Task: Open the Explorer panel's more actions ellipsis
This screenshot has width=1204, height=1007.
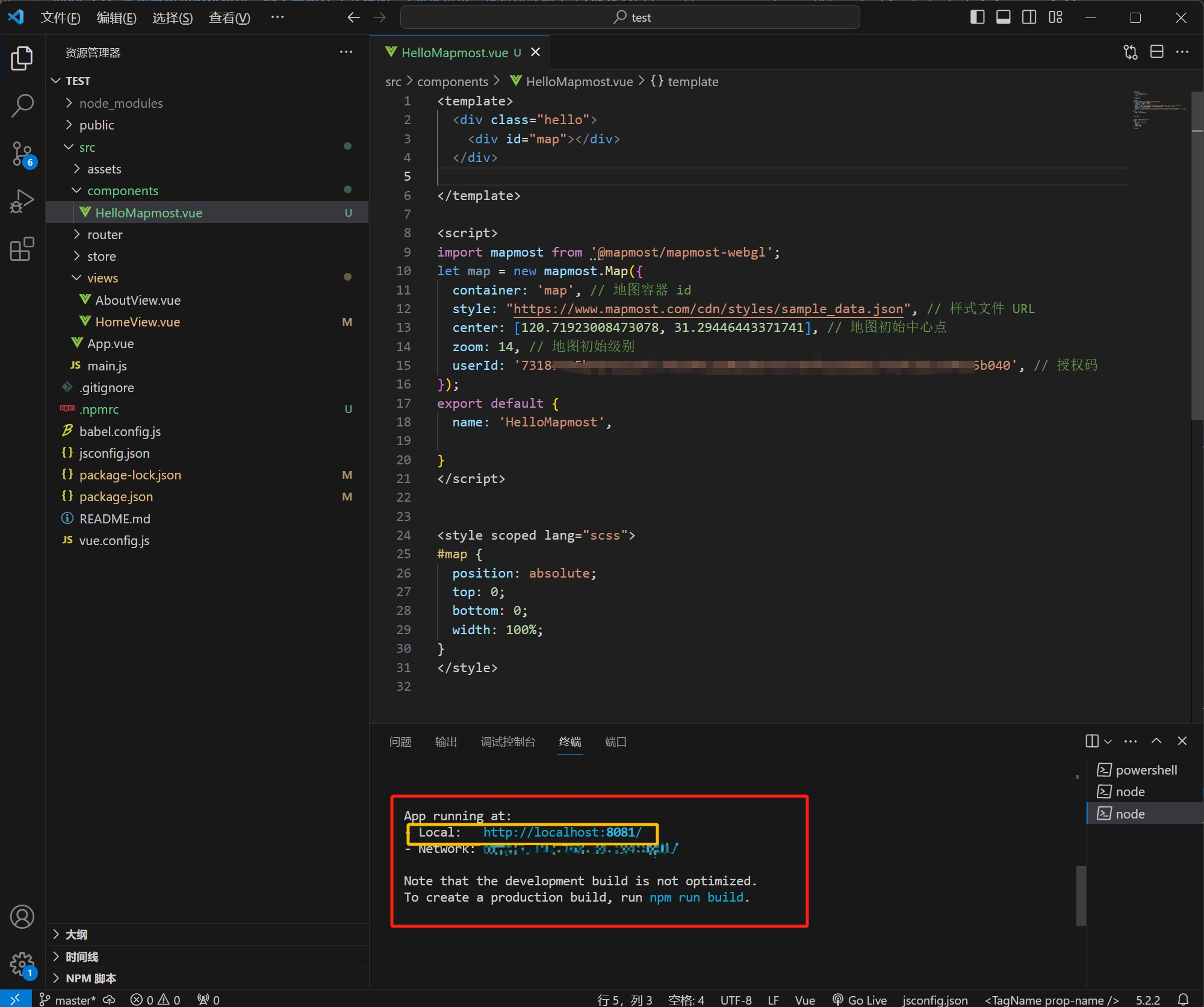Action: point(346,52)
